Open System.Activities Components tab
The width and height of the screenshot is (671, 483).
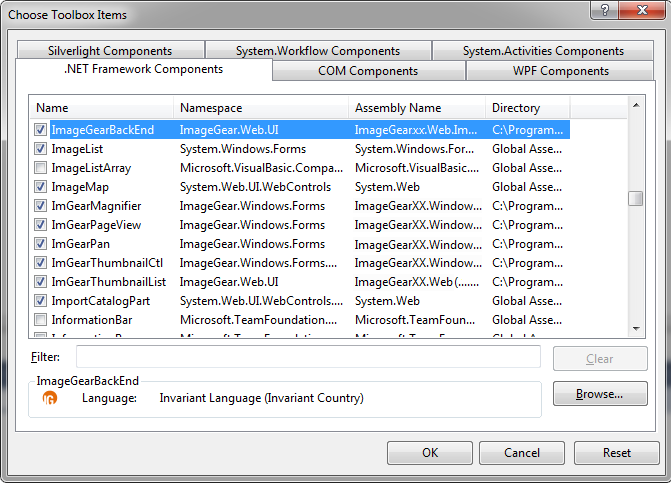pos(543,50)
